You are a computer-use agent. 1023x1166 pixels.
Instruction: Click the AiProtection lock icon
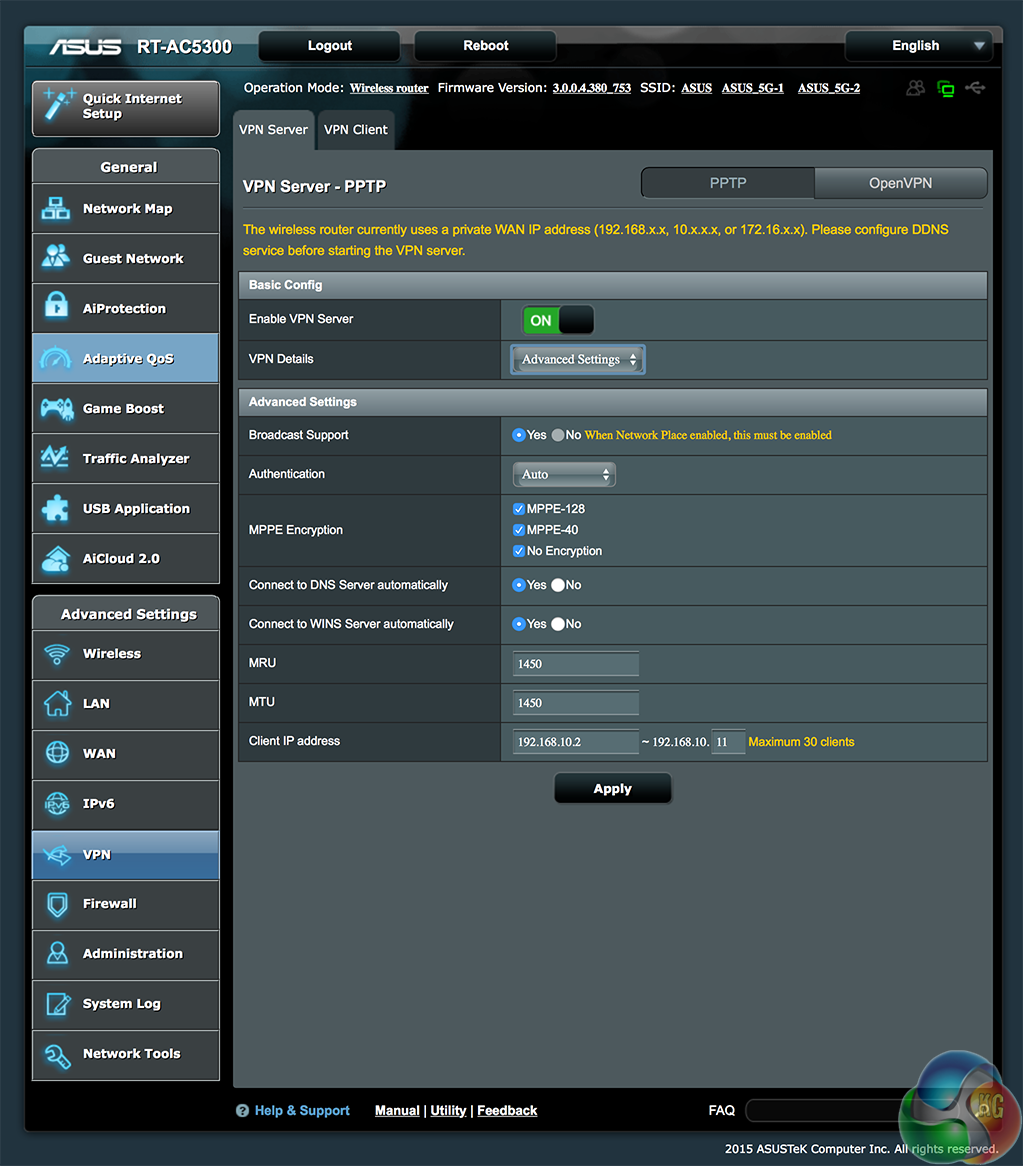(56, 306)
